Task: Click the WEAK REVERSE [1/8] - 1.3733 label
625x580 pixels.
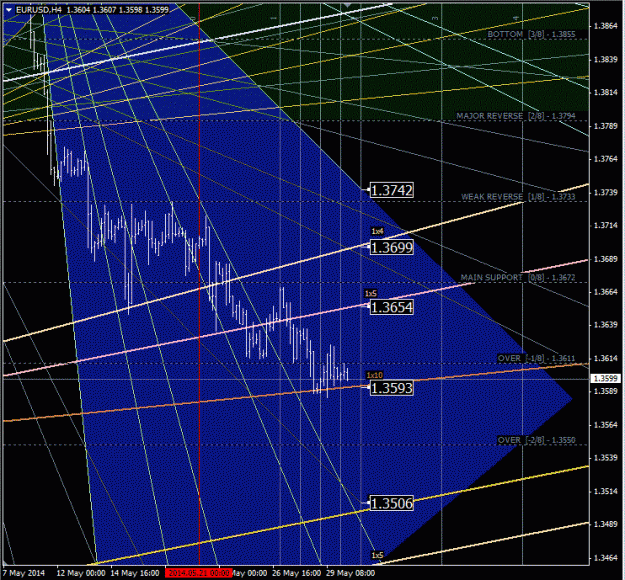Action: (x=518, y=197)
